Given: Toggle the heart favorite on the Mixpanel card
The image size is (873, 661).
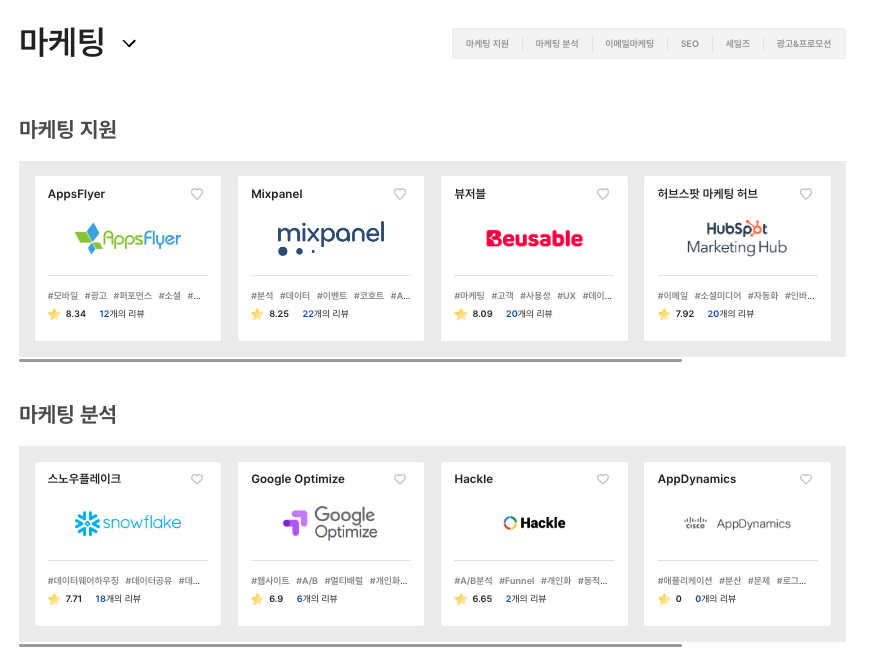Looking at the screenshot, I should point(399,194).
